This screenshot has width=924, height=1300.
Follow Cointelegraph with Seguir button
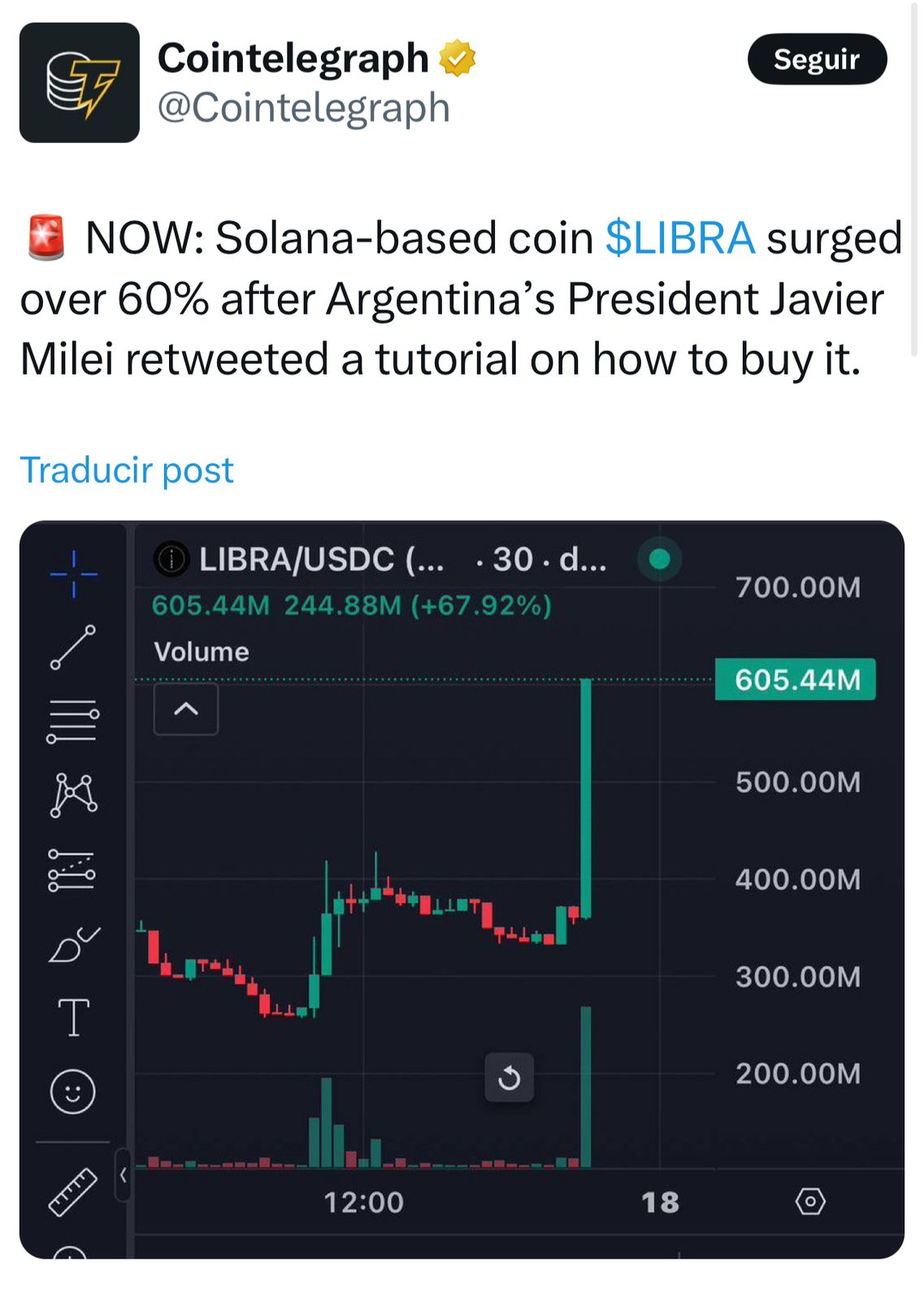[x=817, y=59]
